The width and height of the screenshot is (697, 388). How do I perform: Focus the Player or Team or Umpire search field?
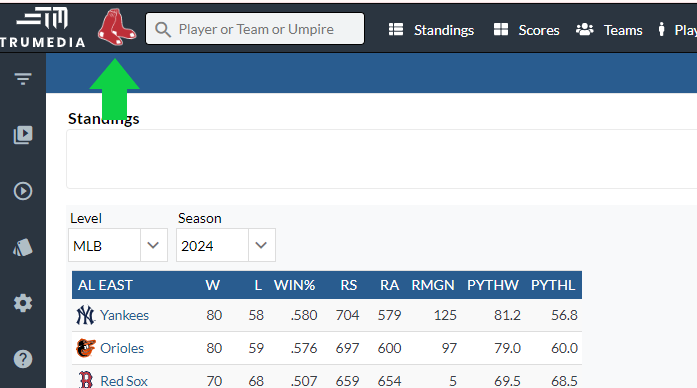coord(255,28)
